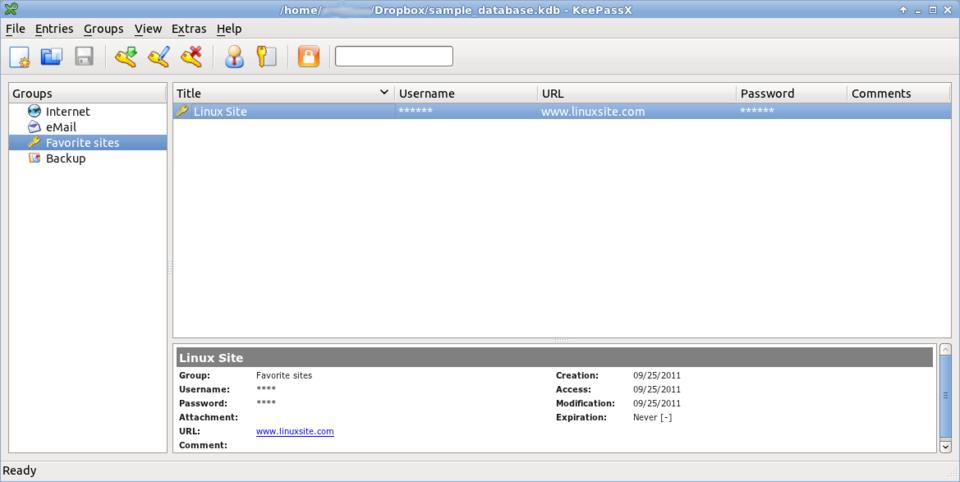This screenshot has height=482, width=960.
Task: Sort by the Password column header
Action: (792, 93)
